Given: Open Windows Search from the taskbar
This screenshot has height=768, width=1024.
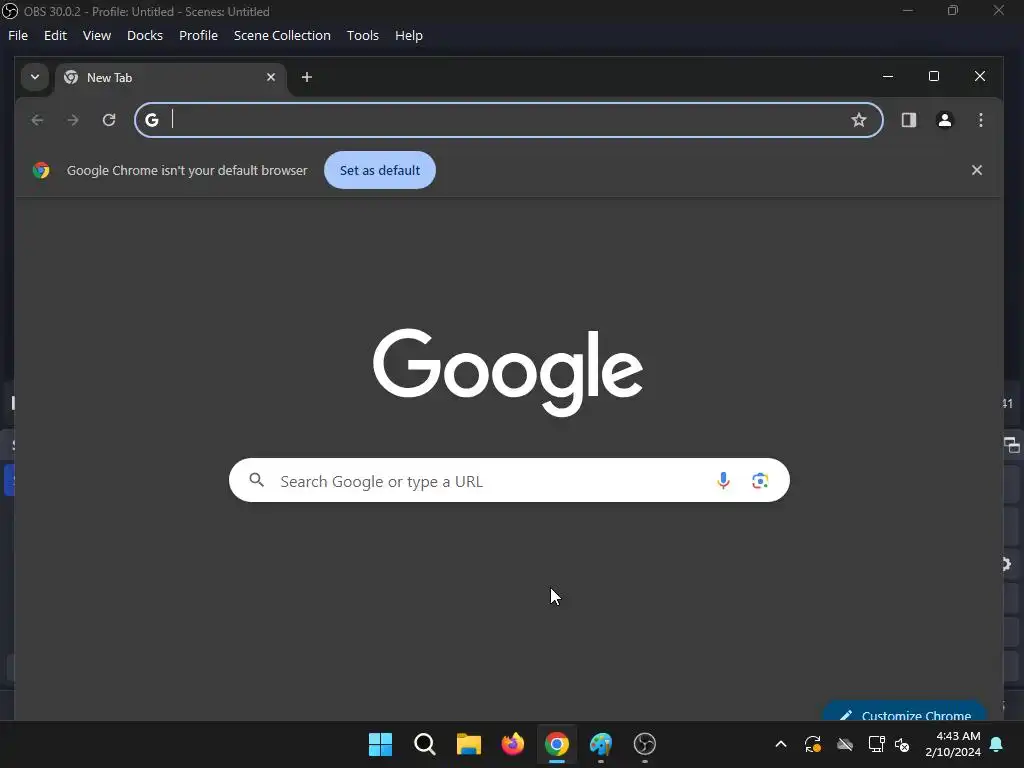Looking at the screenshot, I should coord(424,744).
